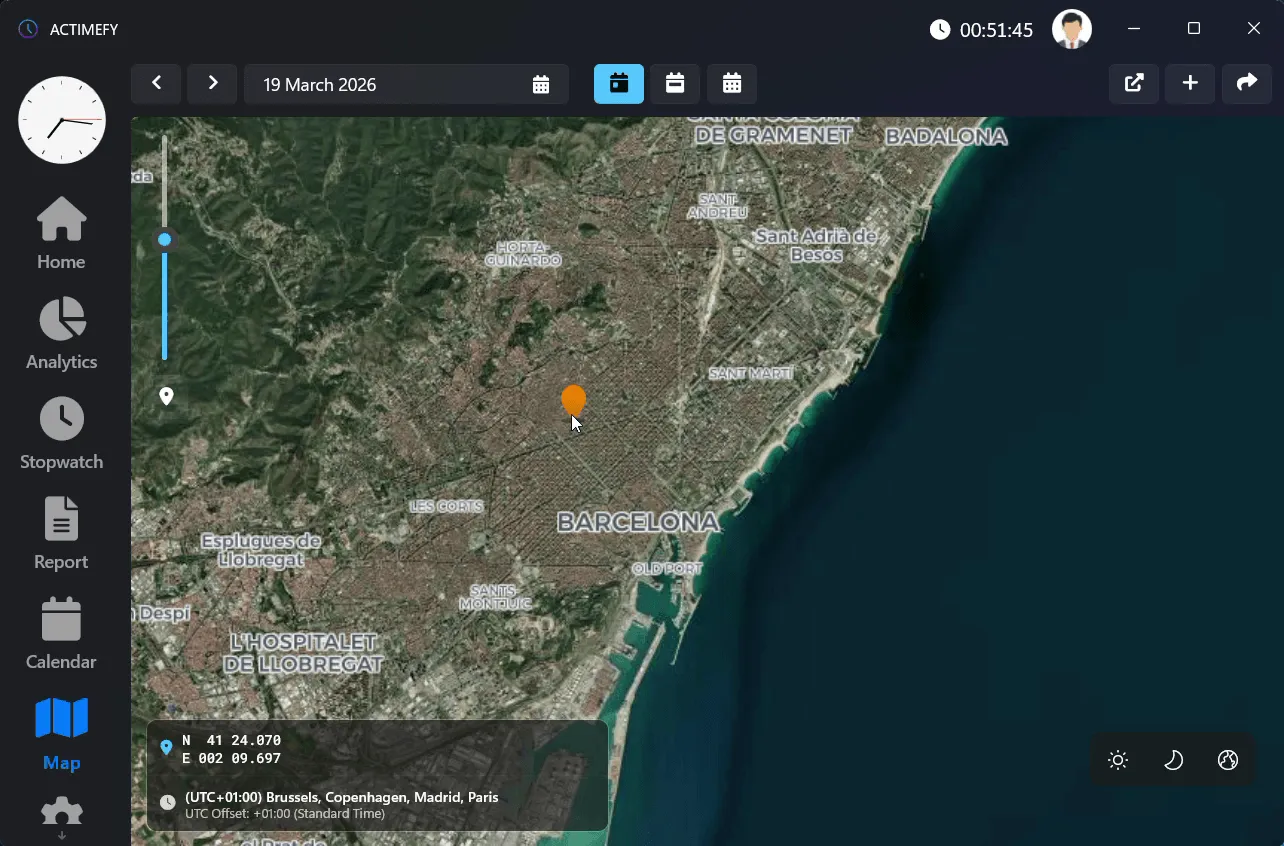This screenshot has width=1284, height=846.
Task: Advance to next day arrow
Action: tap(212, 84)
